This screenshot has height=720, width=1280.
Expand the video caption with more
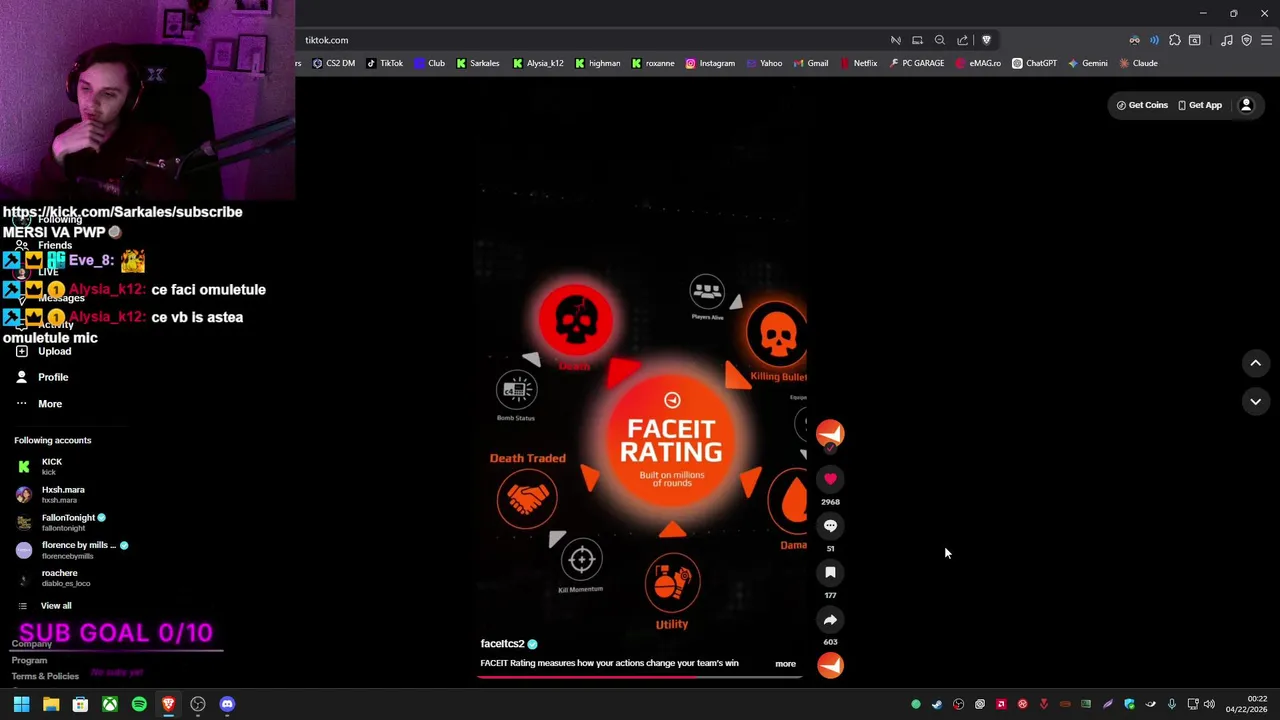coord(785,664)
